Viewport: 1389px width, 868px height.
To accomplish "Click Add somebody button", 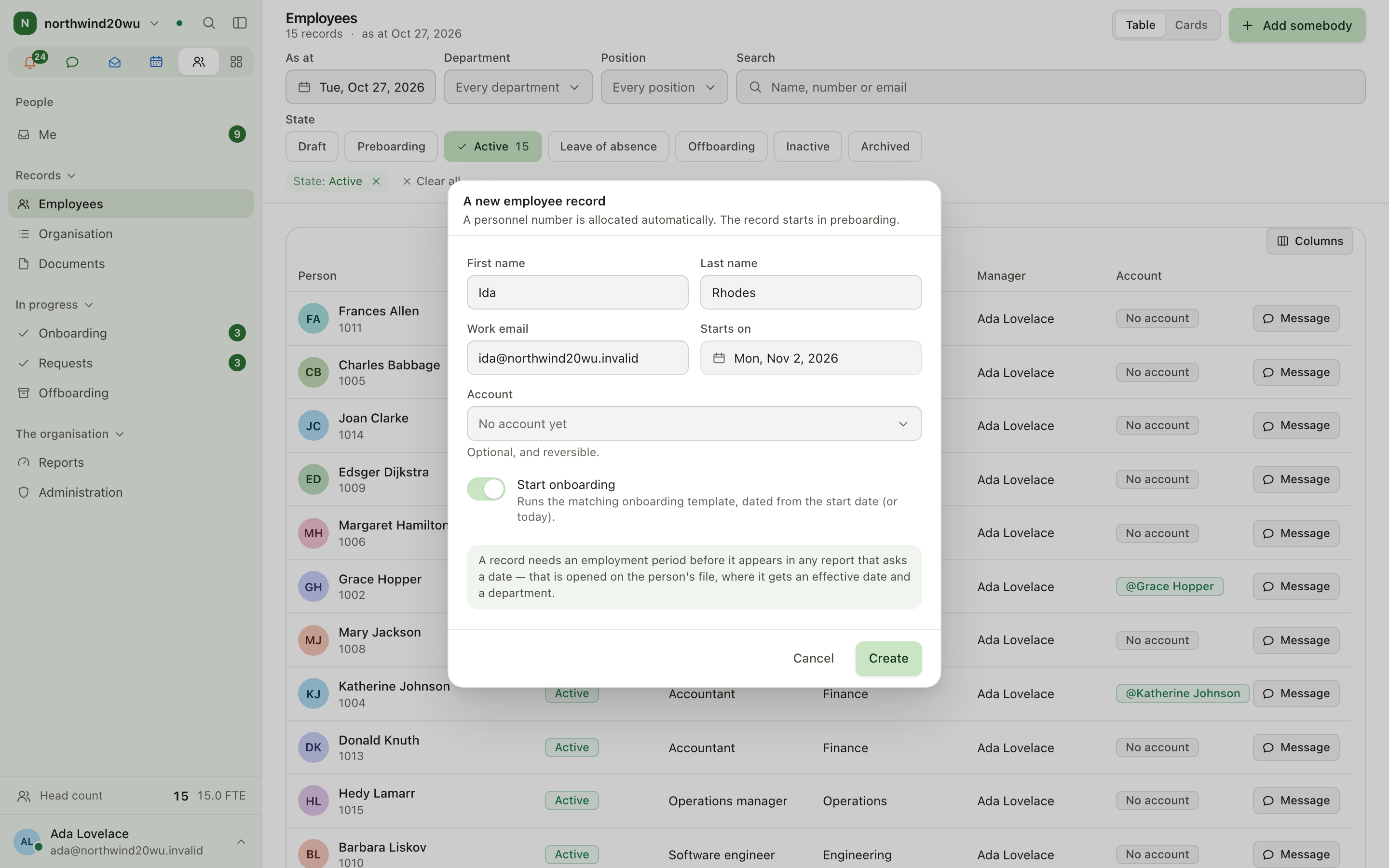I will click(x=1296, y=25).
